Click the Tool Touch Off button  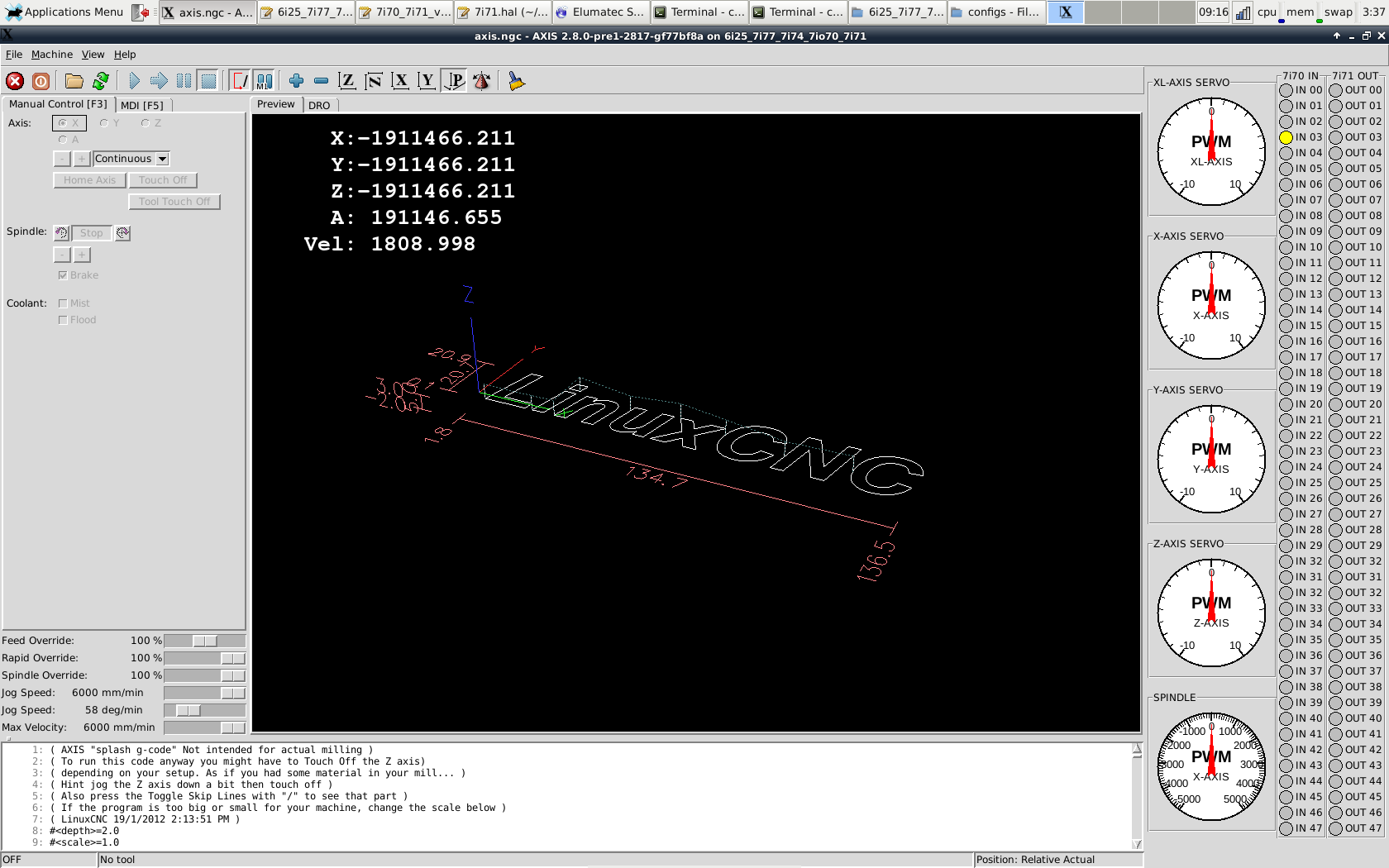174,202
